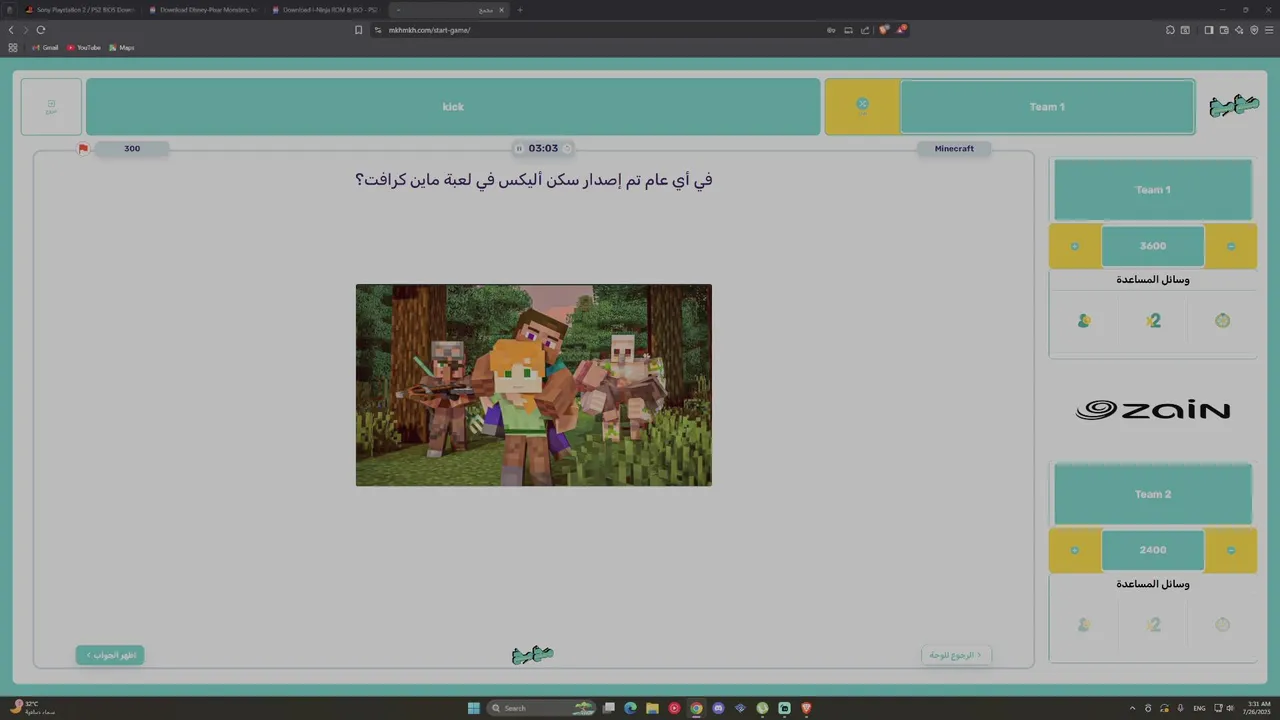Image resolution: width=1280 pixels, height=720 pixels.
Task: Click Team 1 score value 3600
Action: pos(1153,246)
